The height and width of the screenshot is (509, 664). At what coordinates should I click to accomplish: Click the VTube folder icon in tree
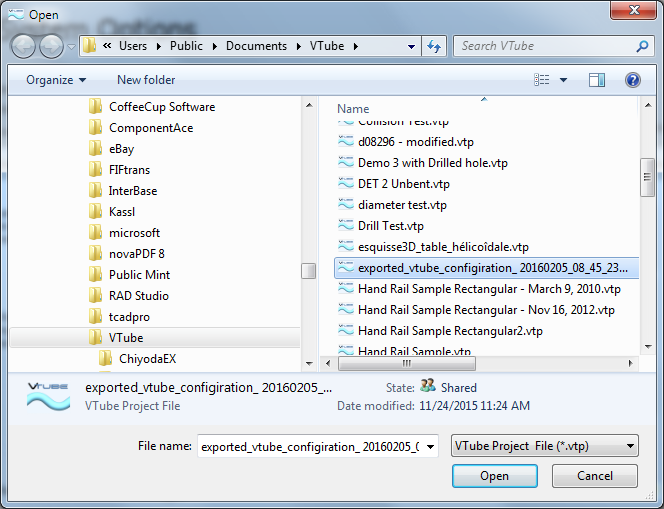(96, 338)
